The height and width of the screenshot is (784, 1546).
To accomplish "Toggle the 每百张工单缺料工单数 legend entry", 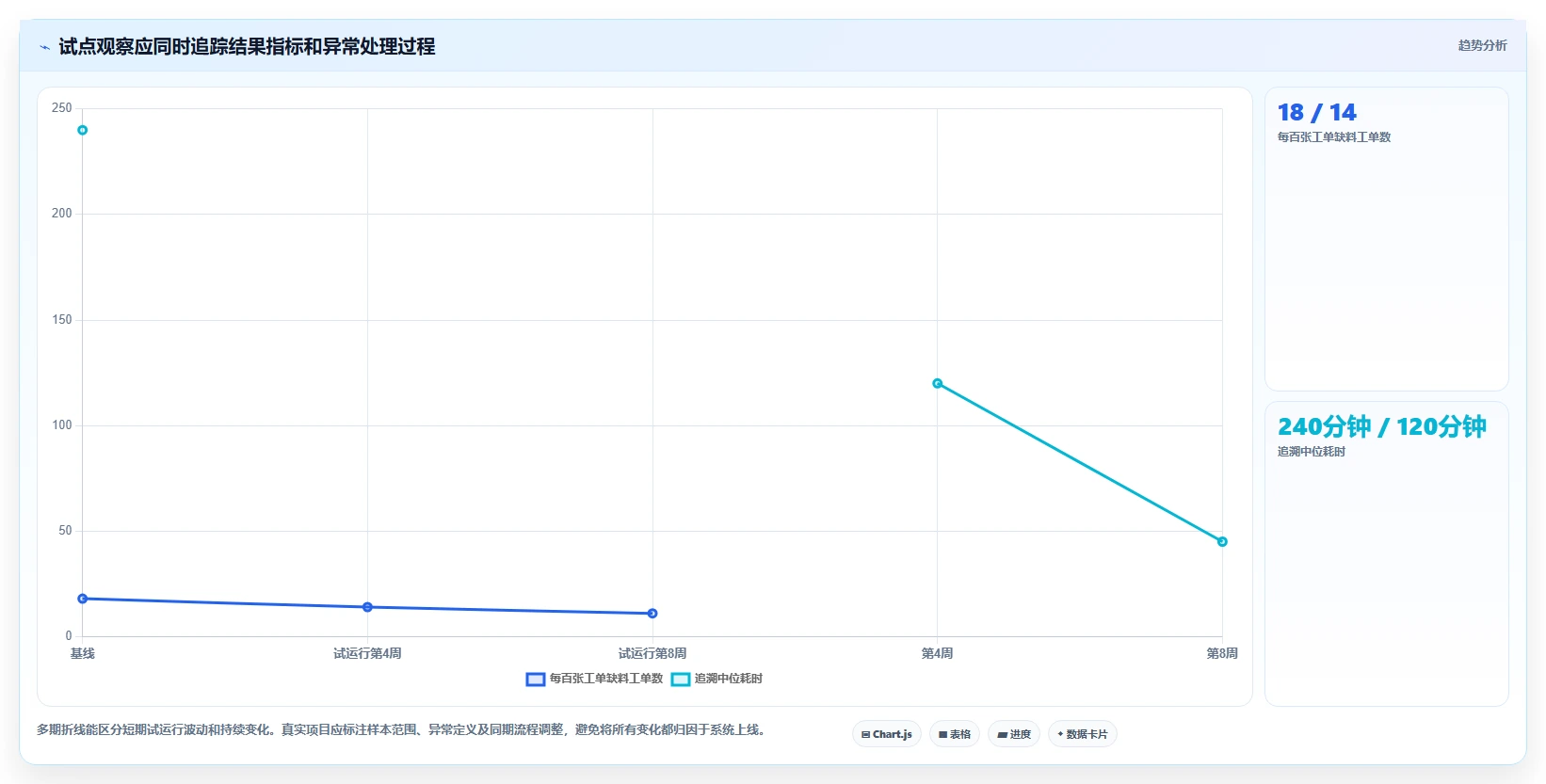I will pyautogui.click(x=595, y=679).
